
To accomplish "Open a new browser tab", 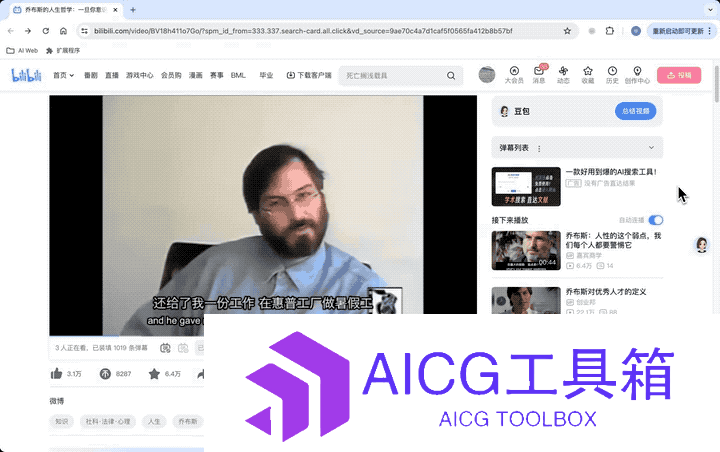I will pyautogui.click(x=133, y=10).
